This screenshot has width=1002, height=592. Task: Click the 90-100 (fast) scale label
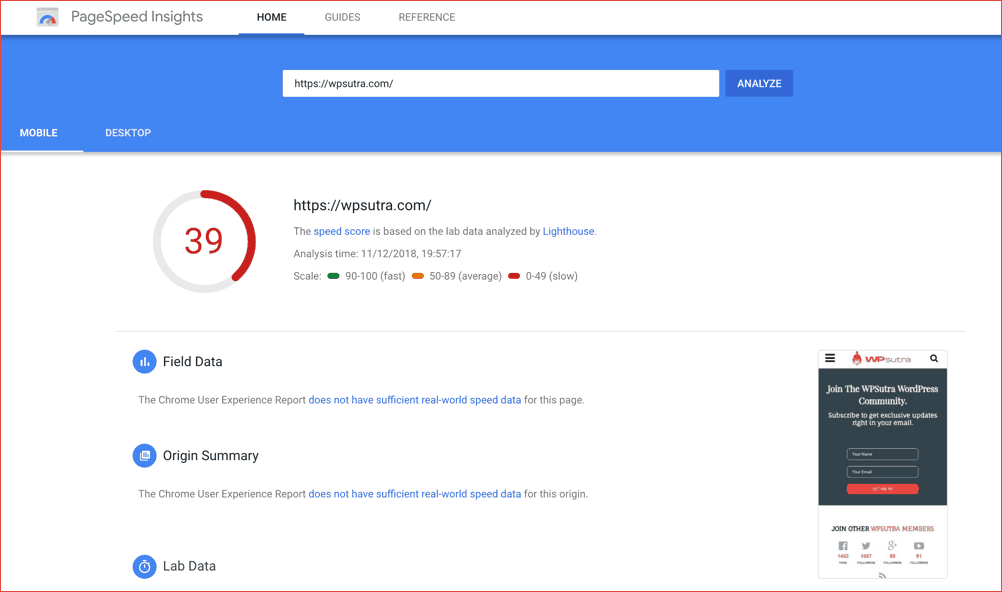(x=375, y=276)
